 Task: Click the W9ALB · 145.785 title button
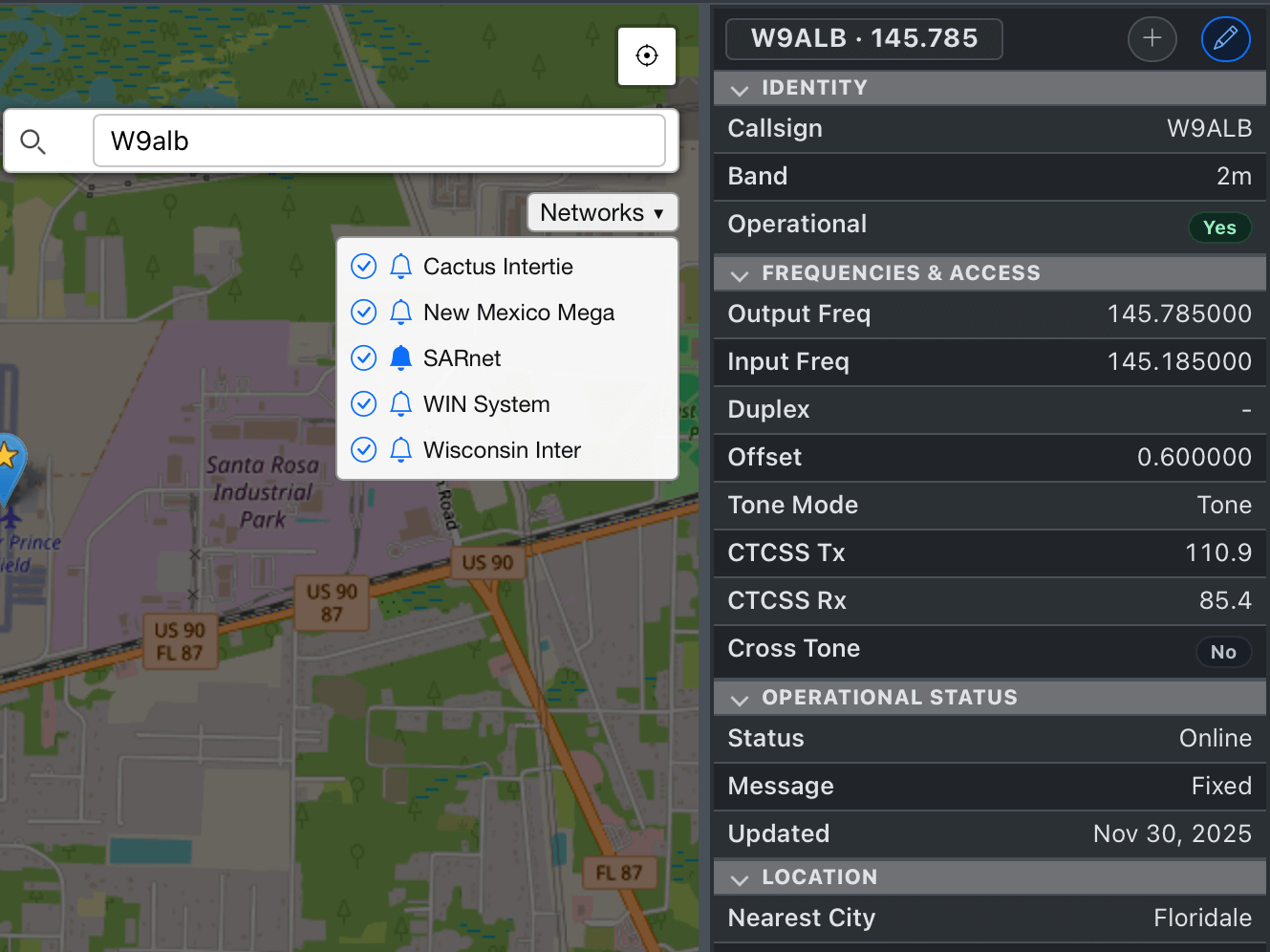click(x=864, y=38)
